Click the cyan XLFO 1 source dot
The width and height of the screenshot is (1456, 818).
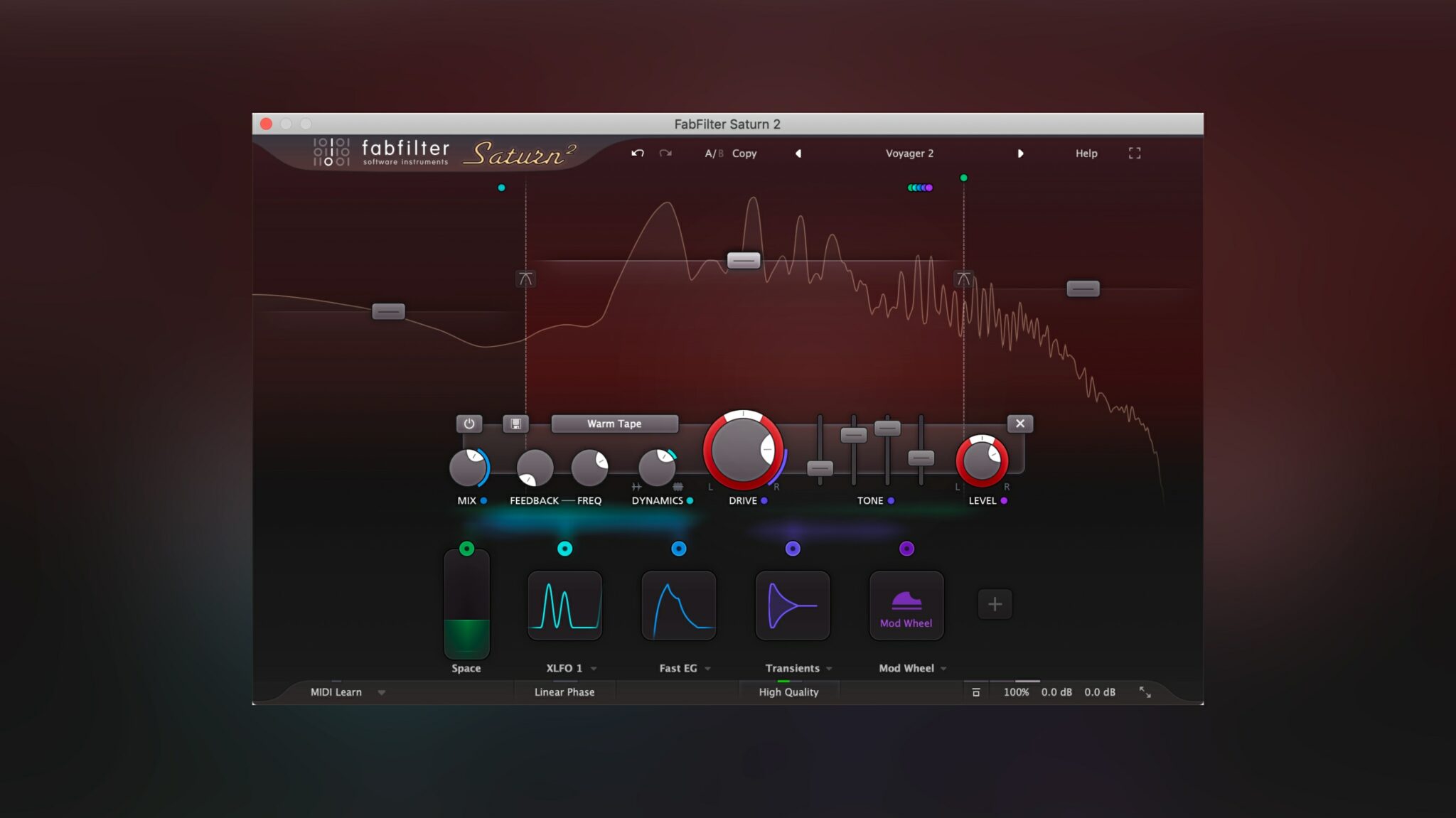click(564, 548)
